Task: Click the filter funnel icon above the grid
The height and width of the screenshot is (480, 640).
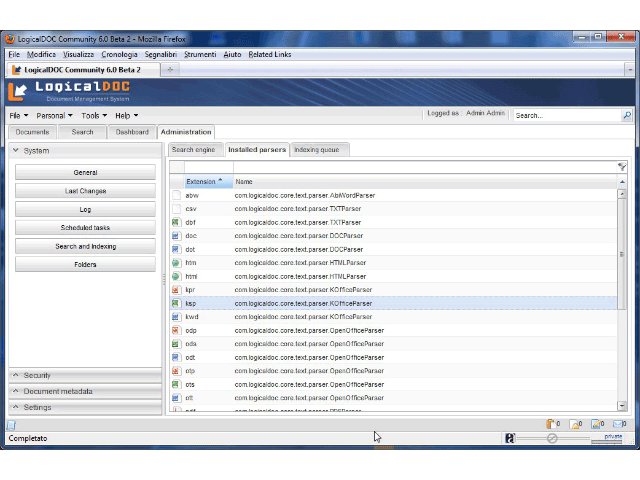Action: [x=622, y=167]
